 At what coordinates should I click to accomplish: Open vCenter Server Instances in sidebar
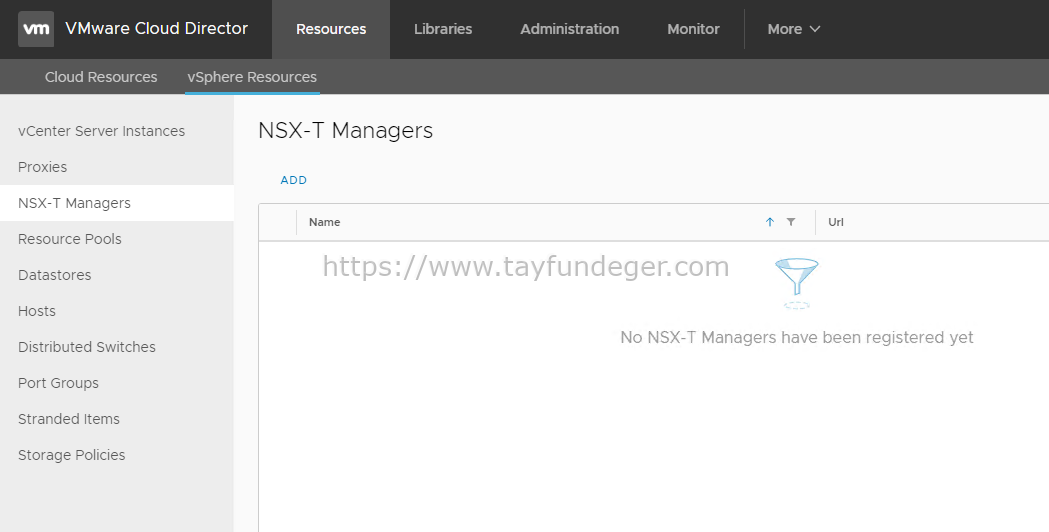[102, 131]
